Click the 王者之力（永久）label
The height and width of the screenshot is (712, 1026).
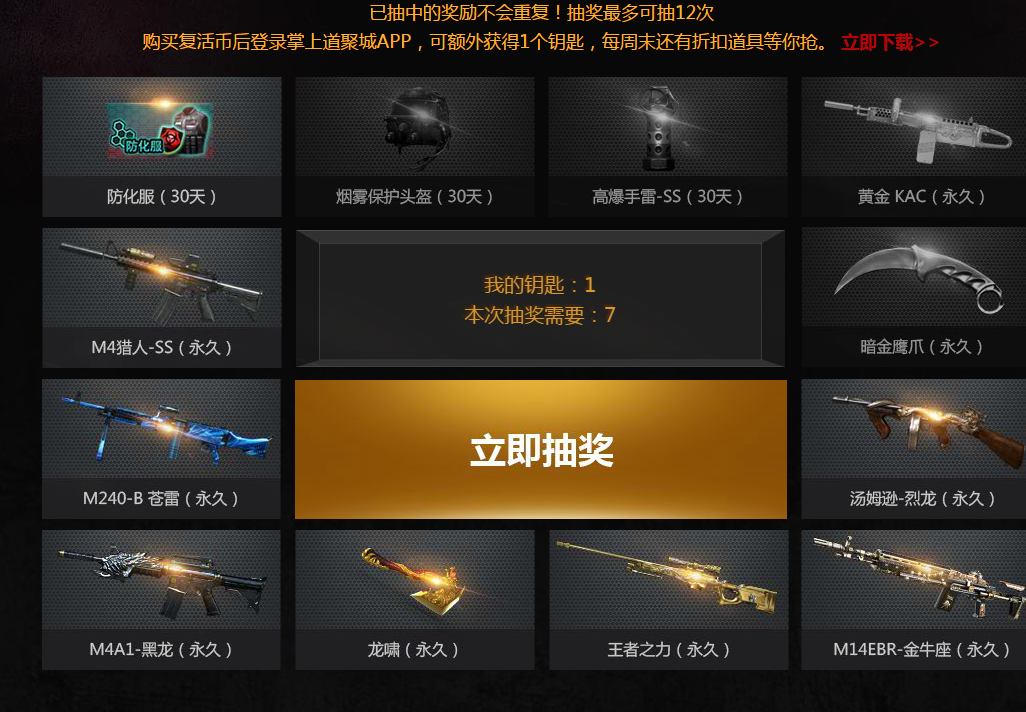(x=668, y=650)
